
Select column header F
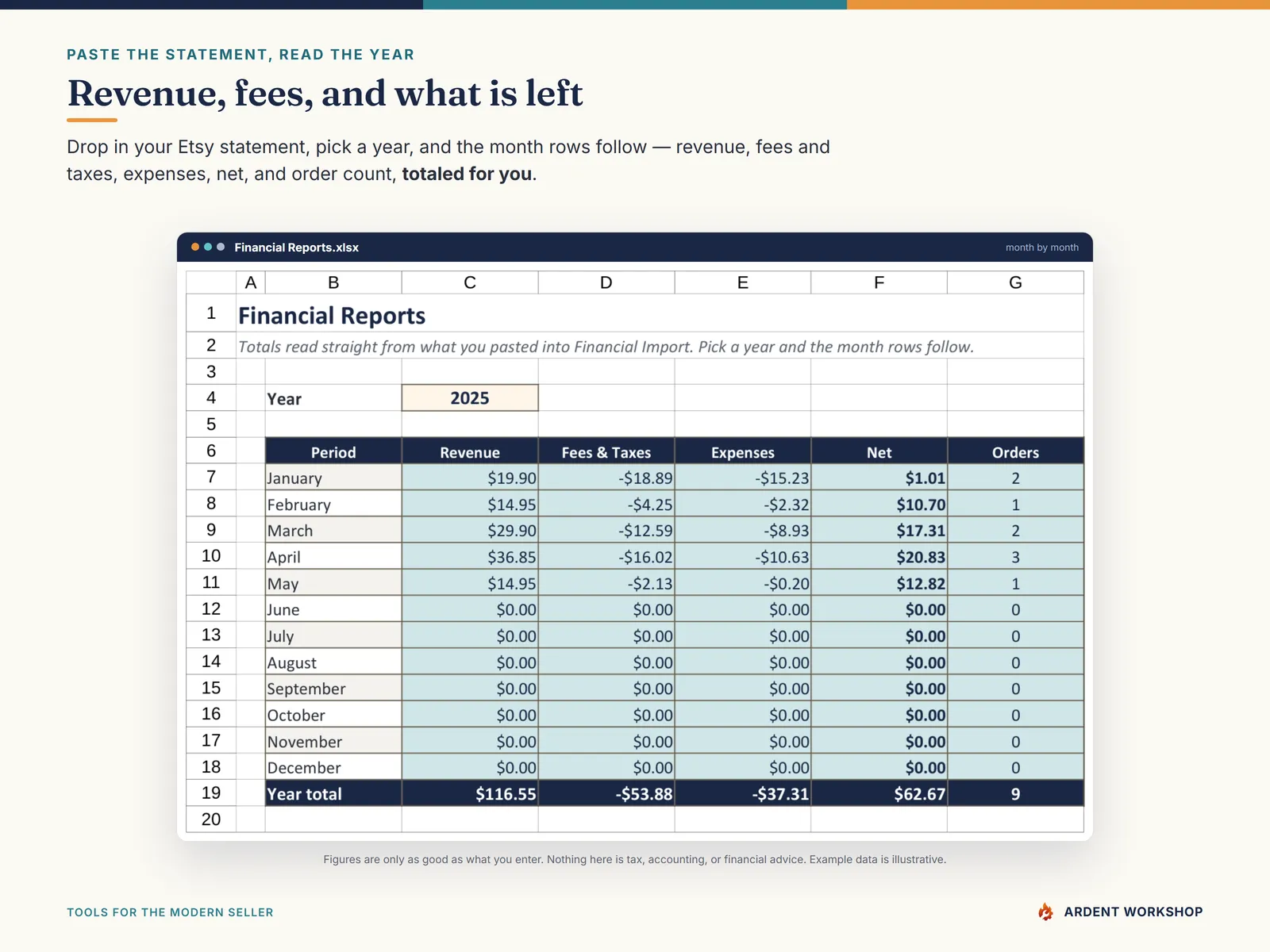pos(879,282)
